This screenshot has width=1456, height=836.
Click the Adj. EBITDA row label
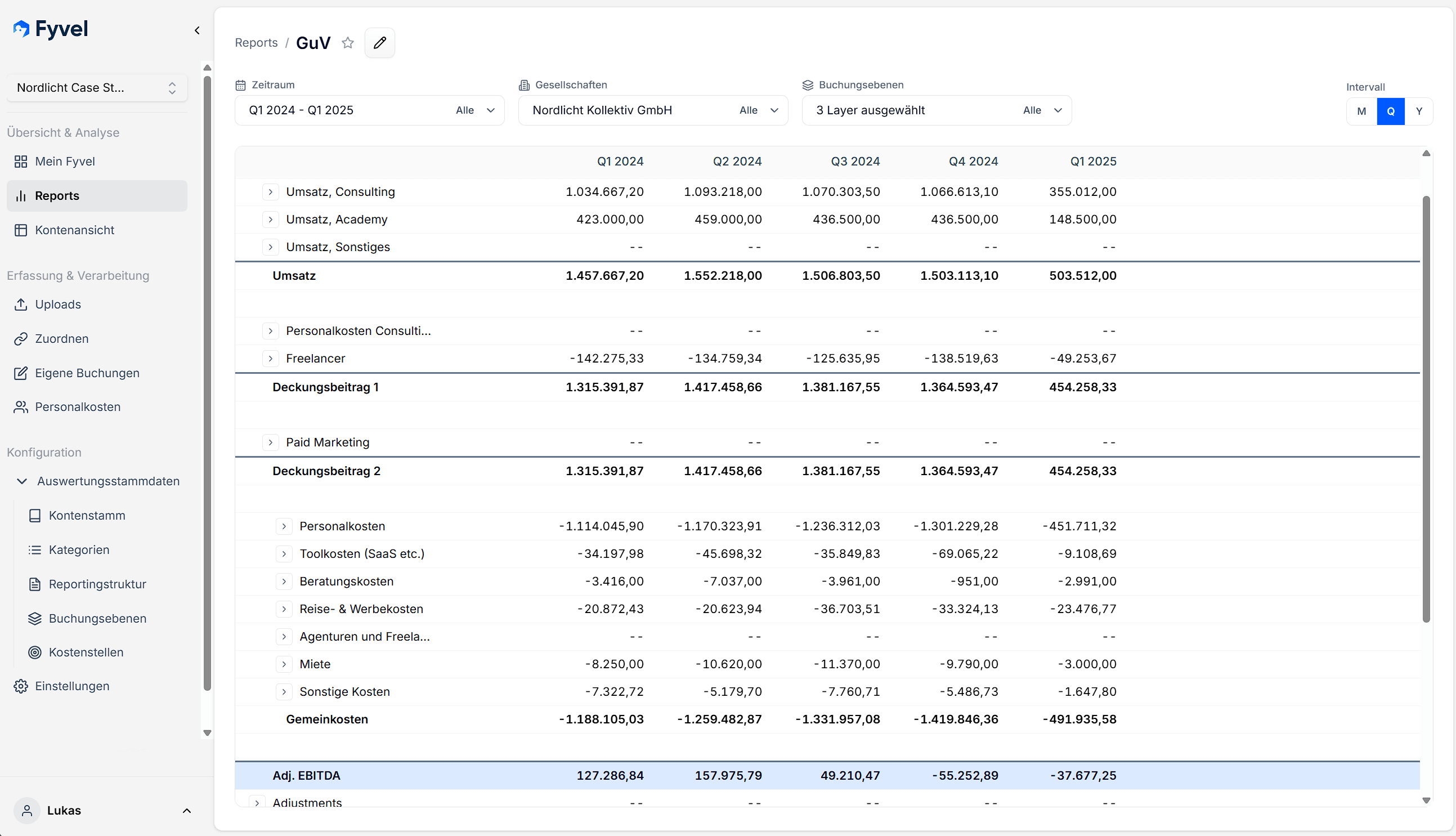(x=307, y=776)
